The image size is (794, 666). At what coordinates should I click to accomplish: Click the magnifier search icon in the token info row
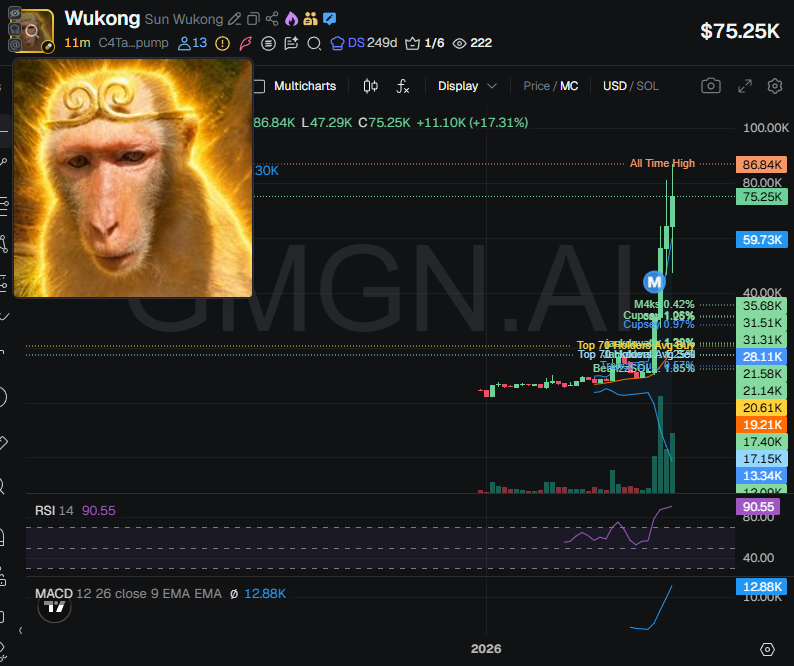(314, 44)
